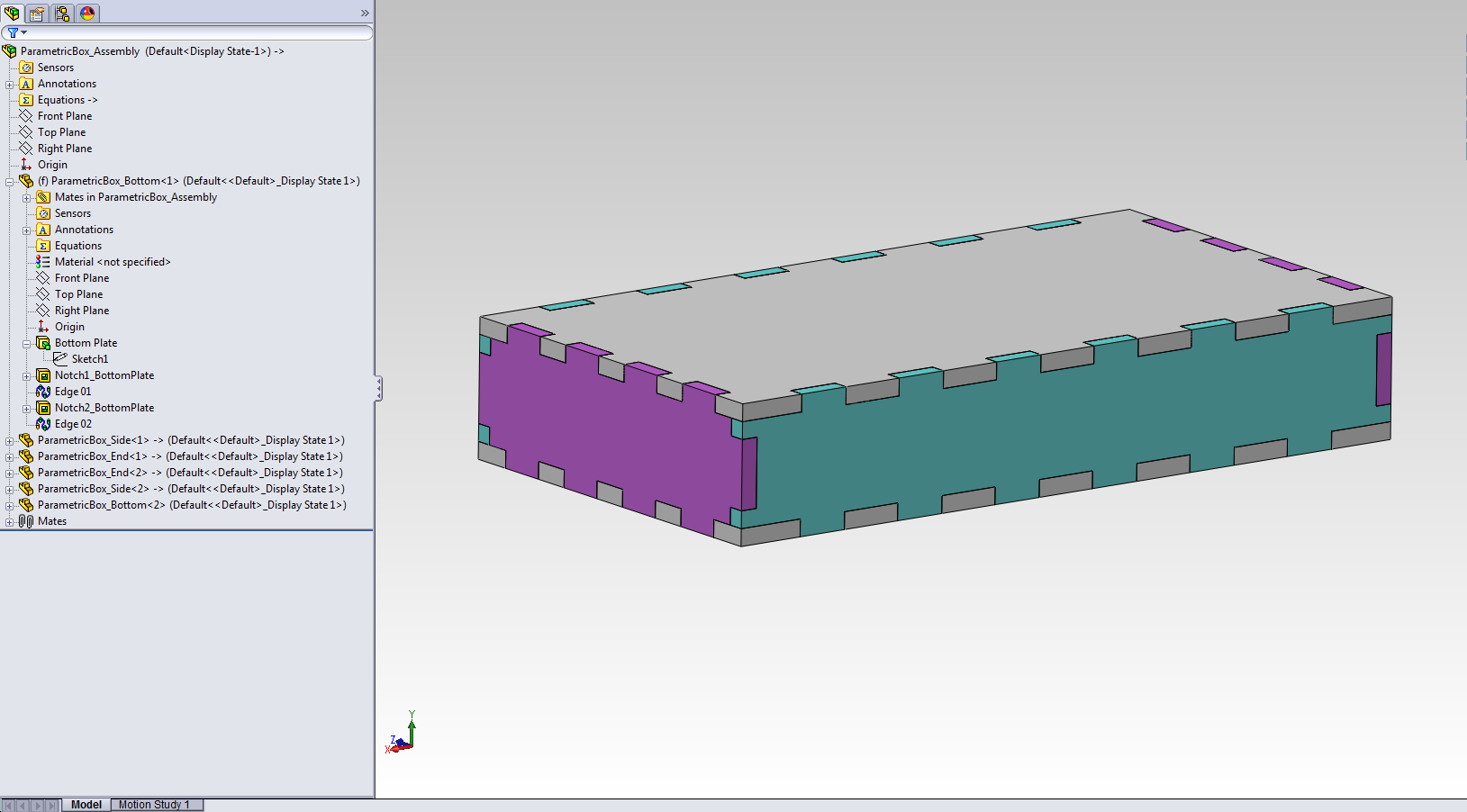The height and width of the screenshot is (812, 1467).
Task: Select the ParametricBox_Bottom<1> component icon
Action: pos(27,181)
